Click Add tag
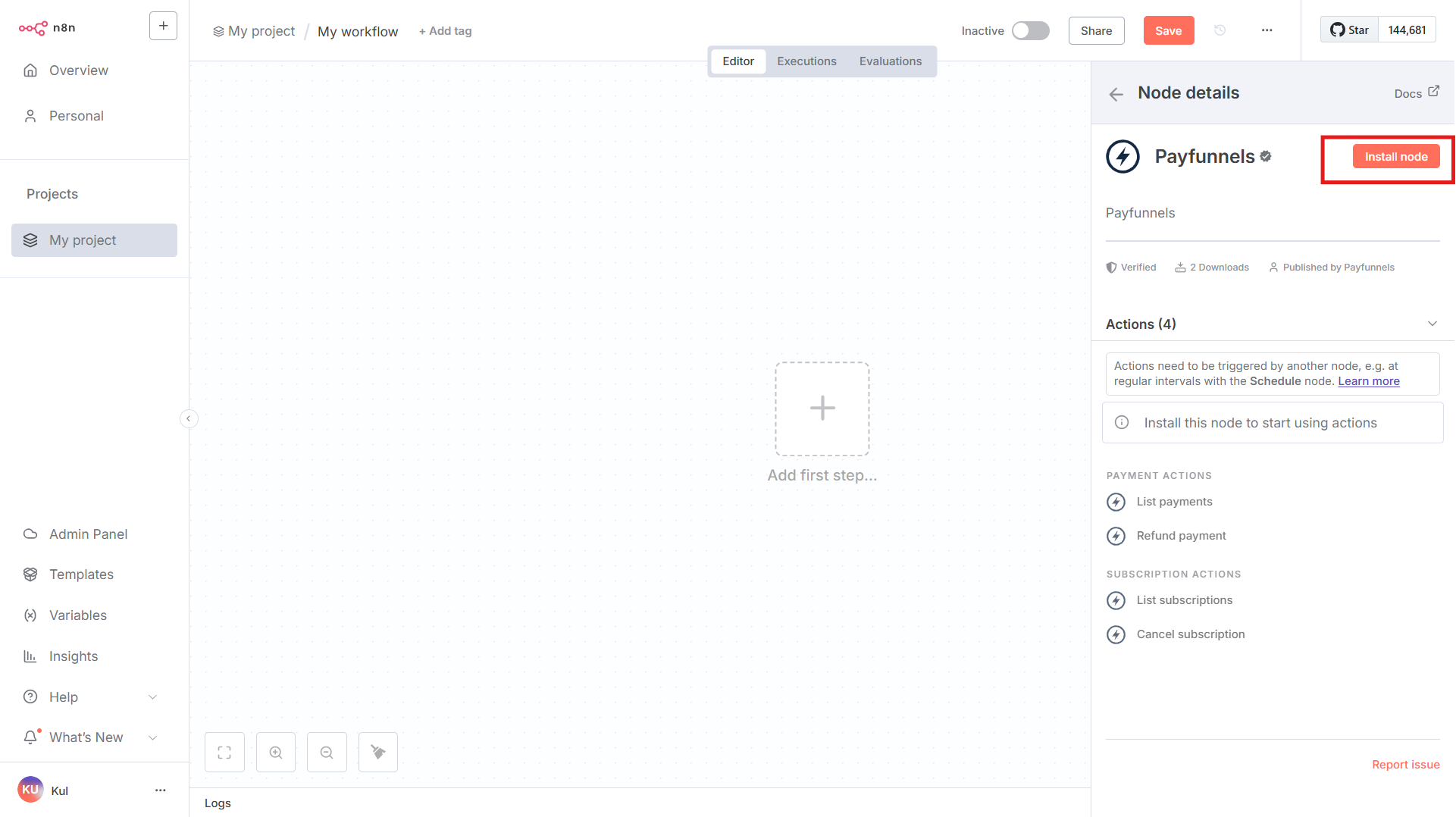 pyautogui.click(x=446, y=31)
